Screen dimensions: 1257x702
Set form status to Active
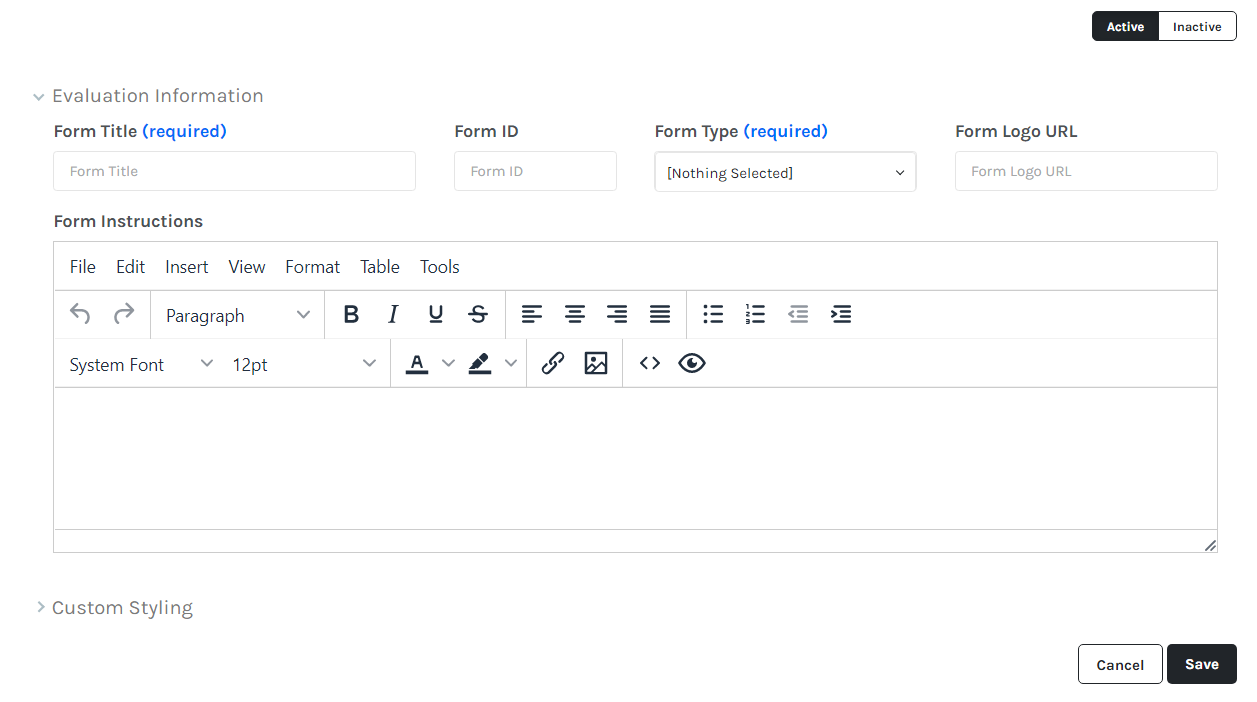click(x=1125, y=27)
